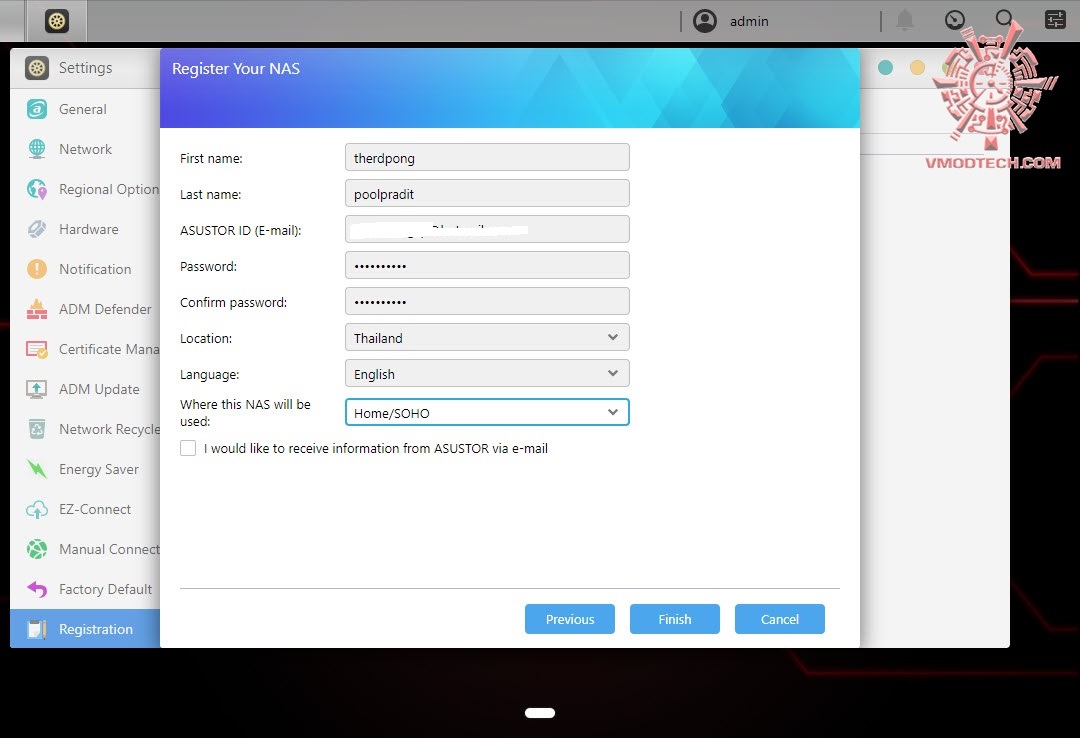1080x738 pixels.
Task: Select General icon in sidebar
Action: tap(37, 109)
